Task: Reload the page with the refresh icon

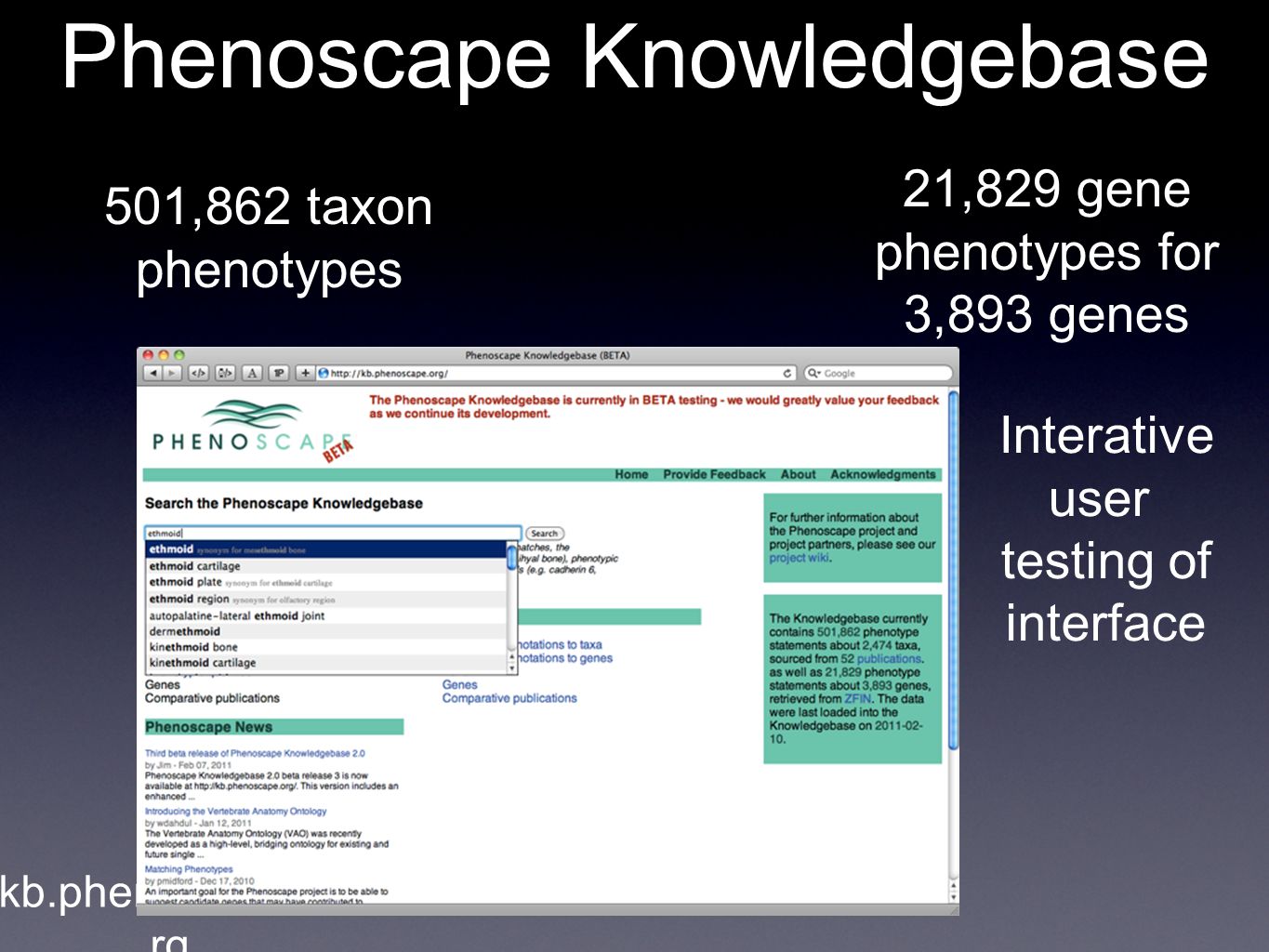Action: pyautogui.click(x=787, y=373)
